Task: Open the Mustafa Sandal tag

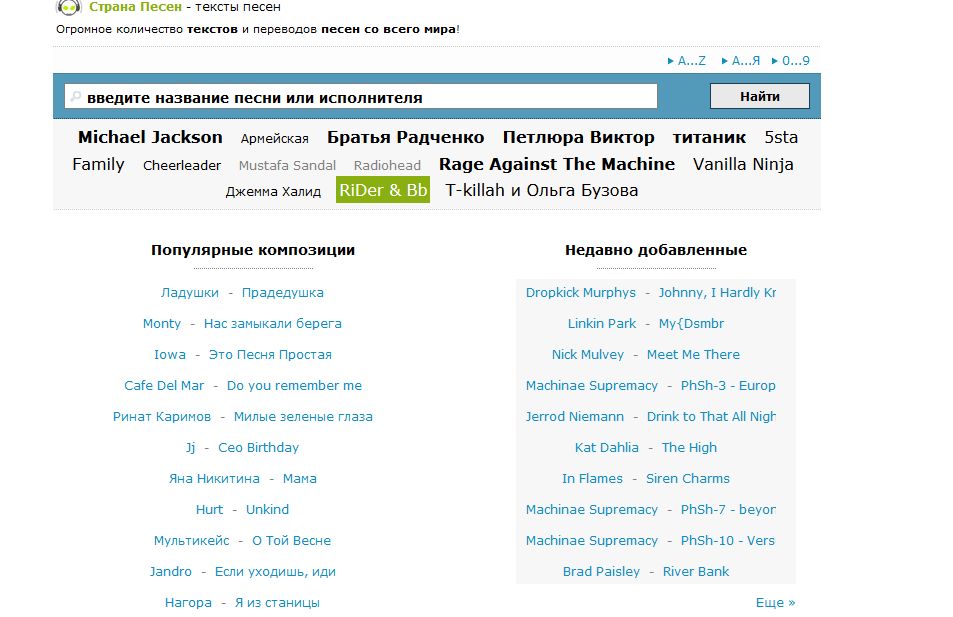Action: 287,165
